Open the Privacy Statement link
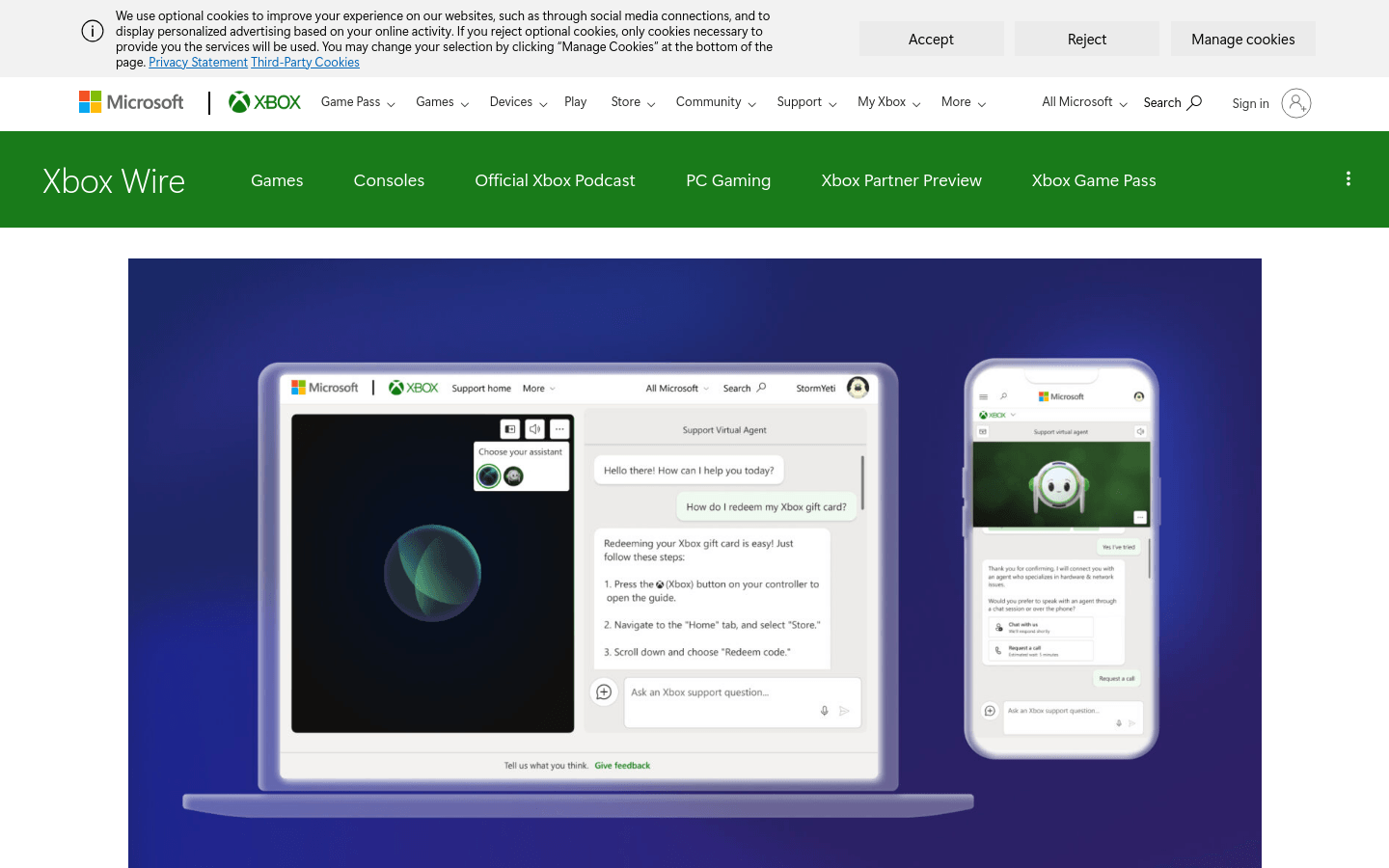Image resolution: width=1389 pixels, height=868 pixels. coord(198,62)
